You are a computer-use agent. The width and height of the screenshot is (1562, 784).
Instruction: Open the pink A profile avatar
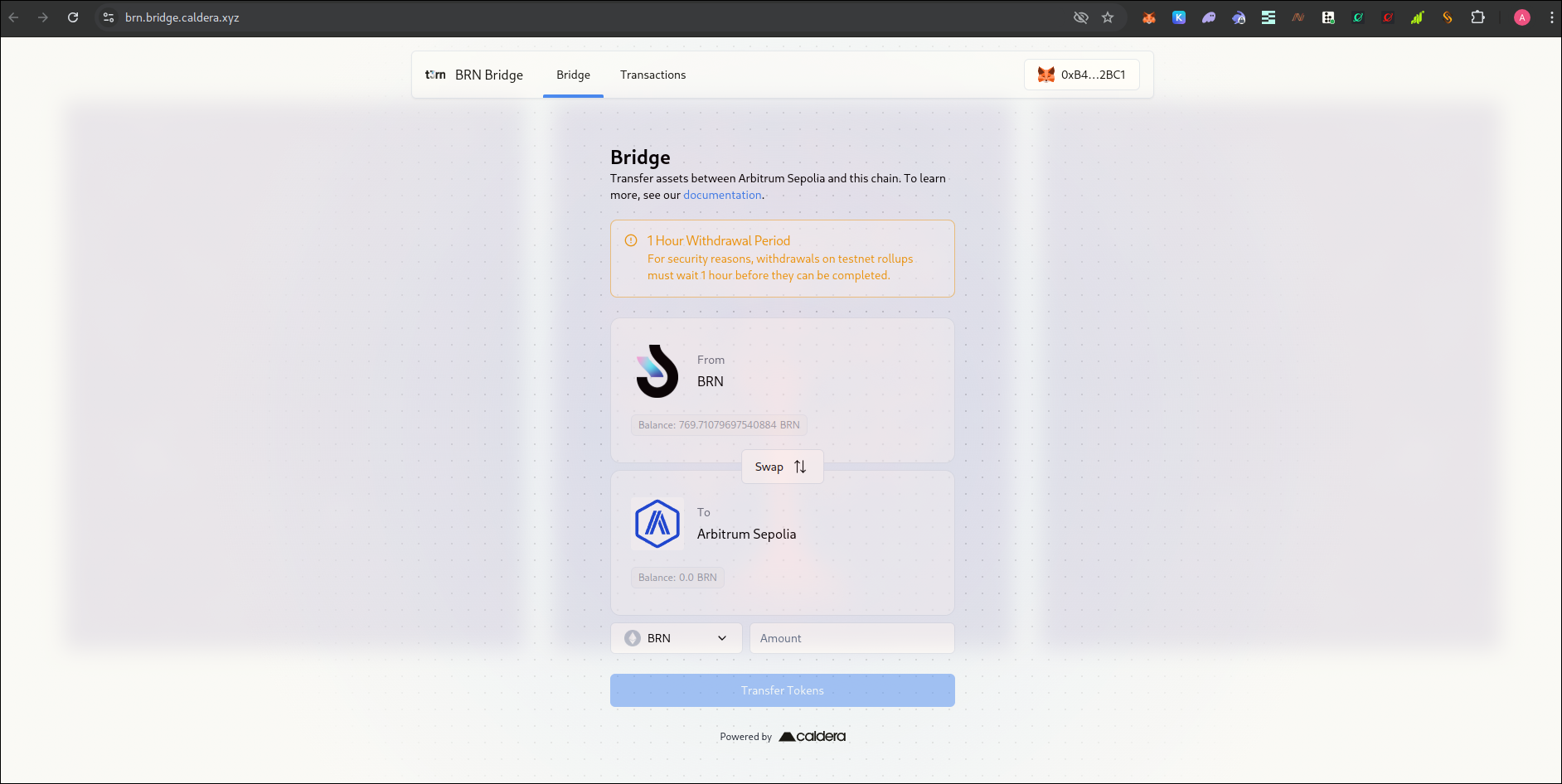tap(1522, 17)
